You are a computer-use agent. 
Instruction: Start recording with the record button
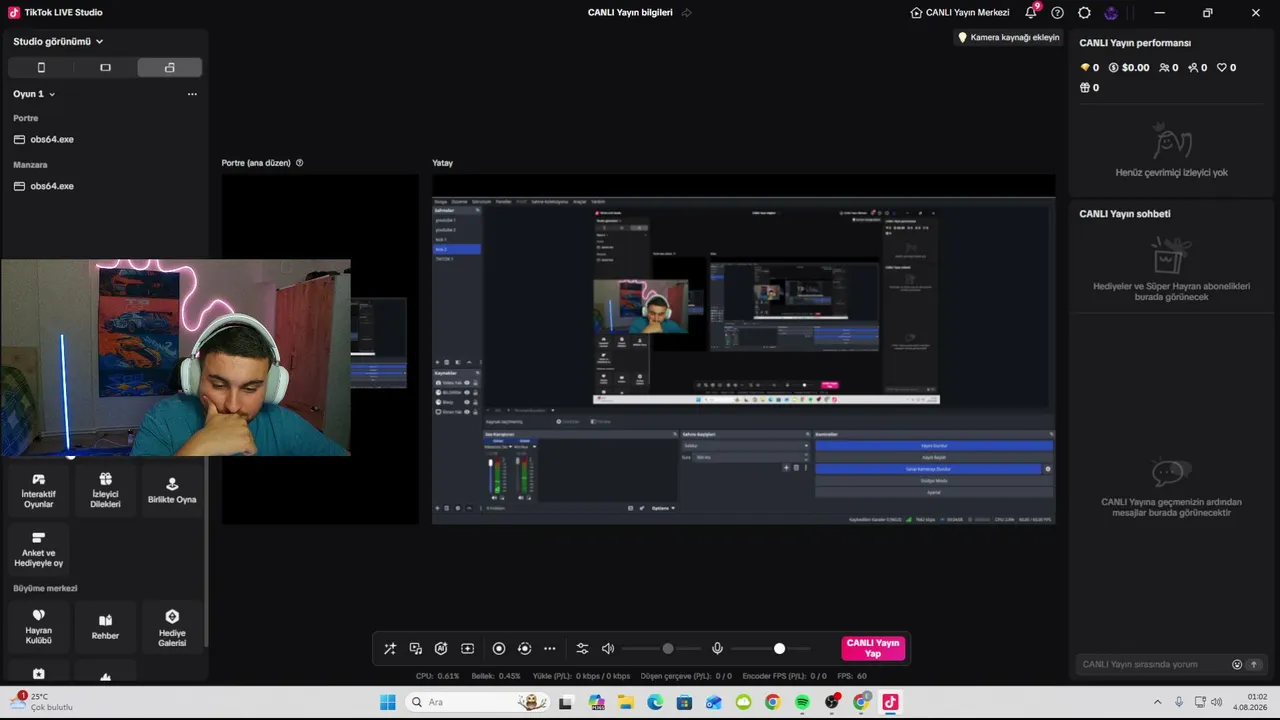click(499, 649)
